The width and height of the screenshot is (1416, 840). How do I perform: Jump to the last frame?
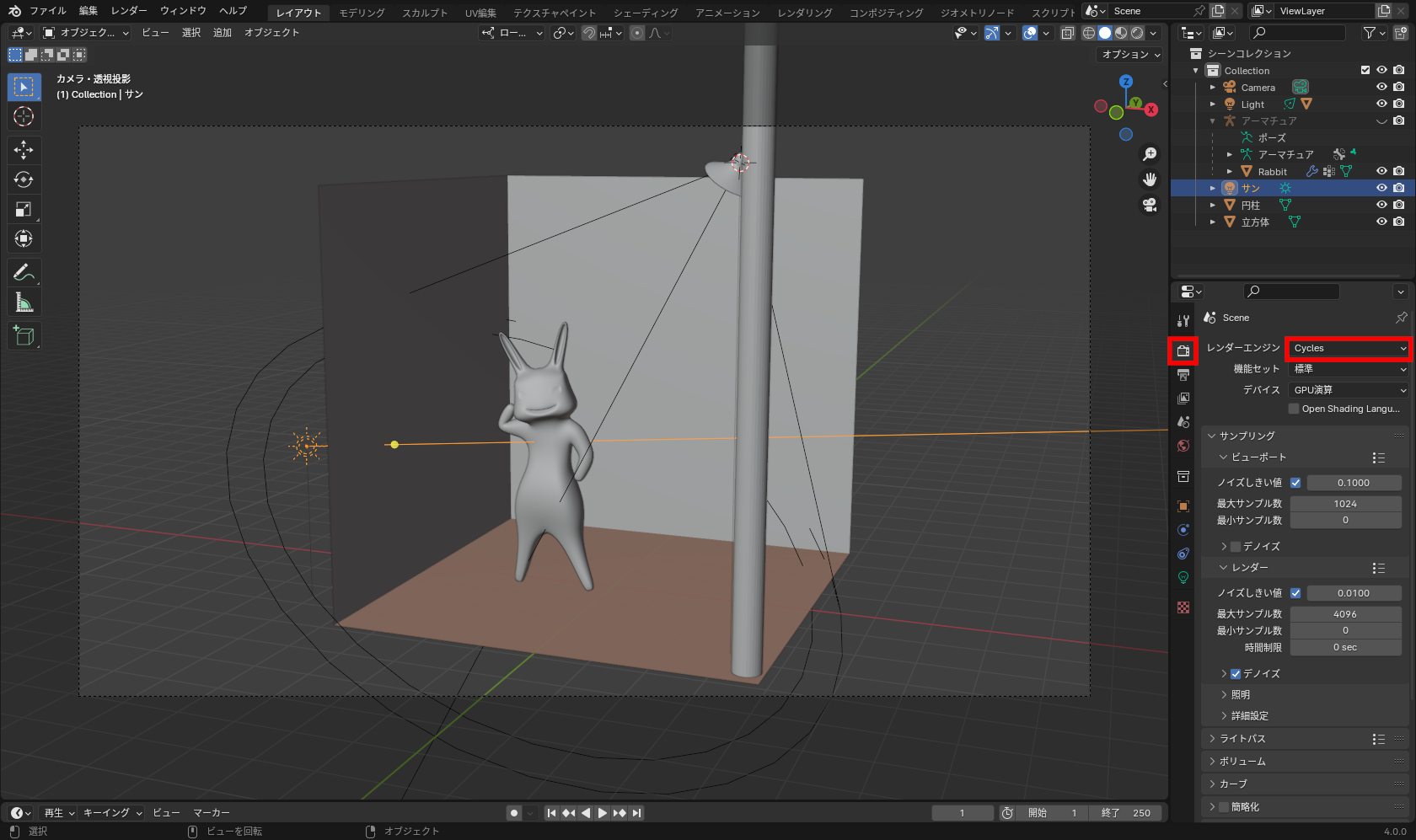click(637, 813)
